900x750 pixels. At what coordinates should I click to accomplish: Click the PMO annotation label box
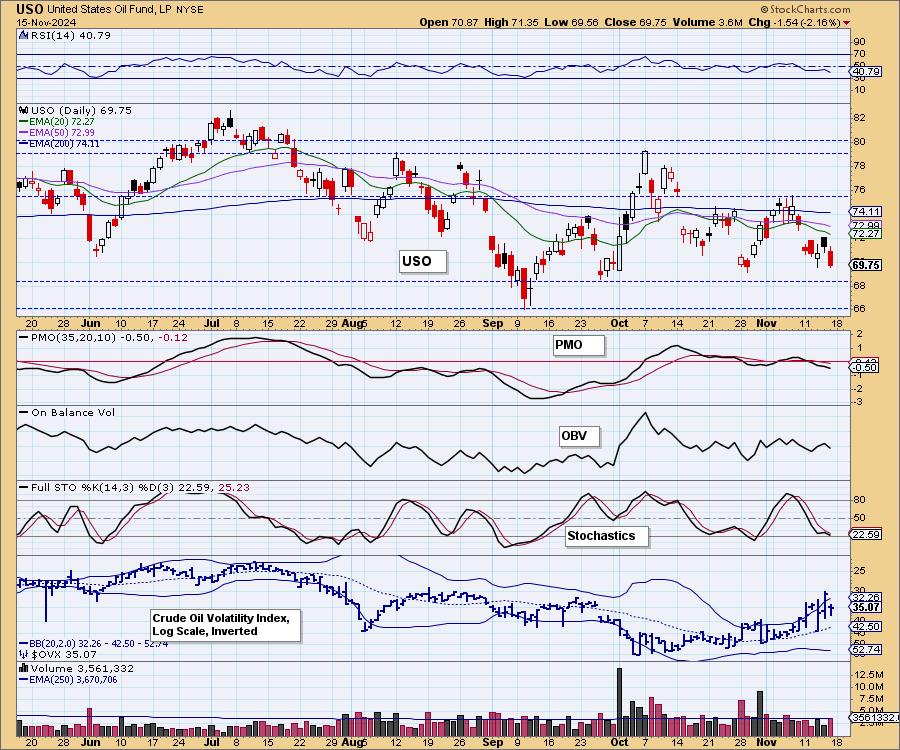pos(579,345)
